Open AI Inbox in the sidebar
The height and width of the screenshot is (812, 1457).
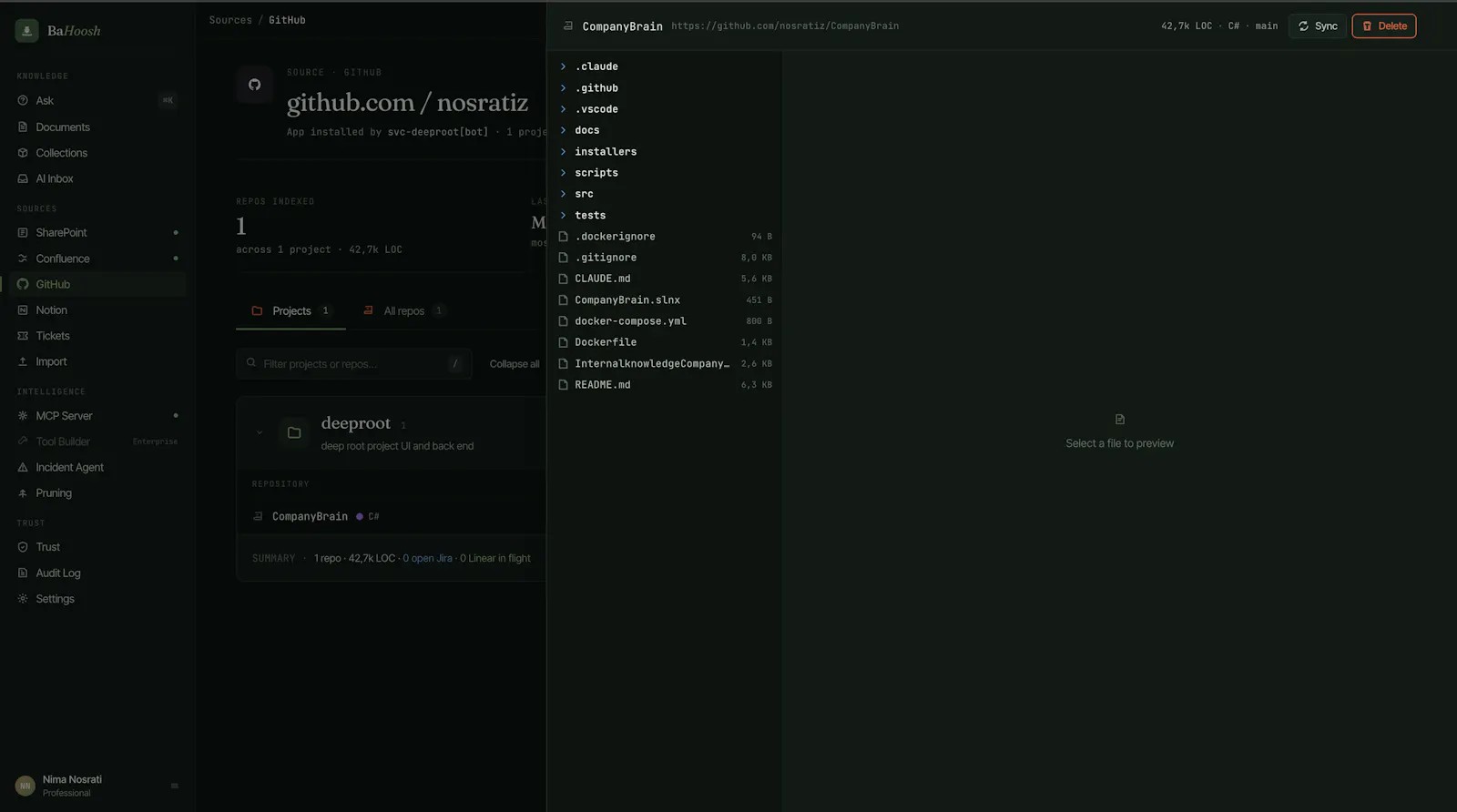click(98, 179)
